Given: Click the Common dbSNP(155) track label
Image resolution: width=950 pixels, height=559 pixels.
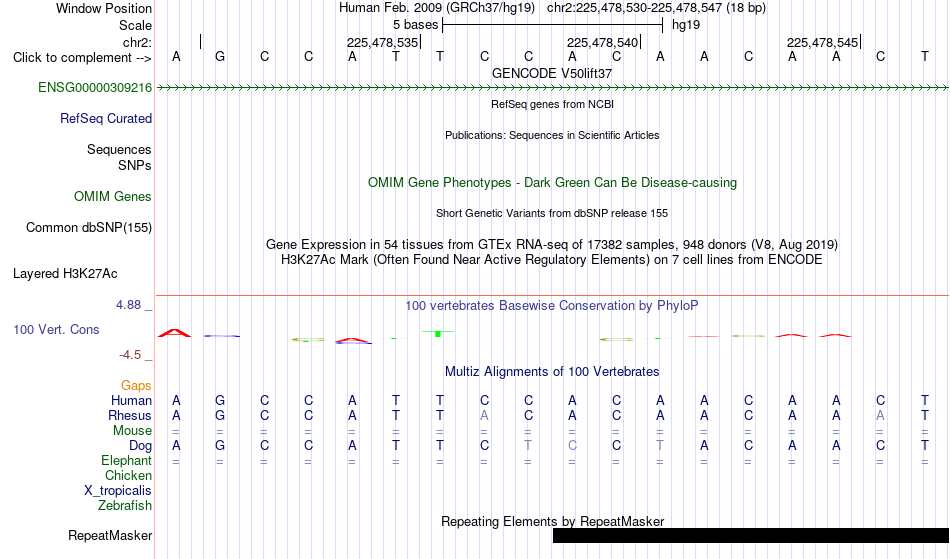Looking at the screenshot, I should 89,228.
